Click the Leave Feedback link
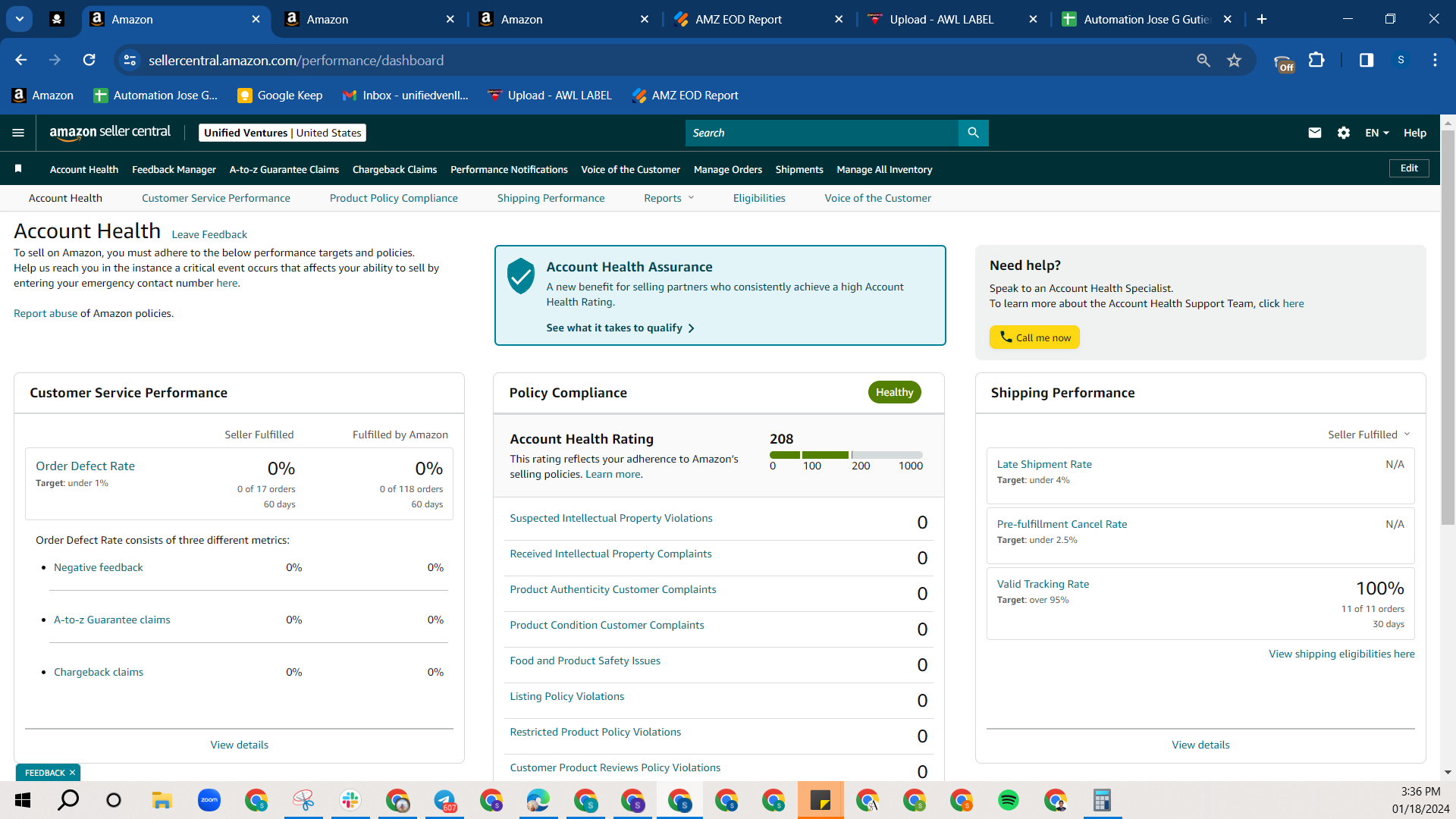The image size is (1456, 819). pos(209,234)
